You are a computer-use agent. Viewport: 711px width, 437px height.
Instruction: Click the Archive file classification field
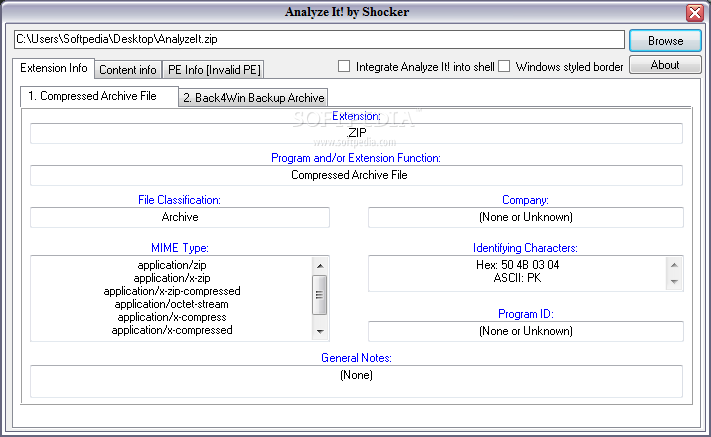coord(180,217)
